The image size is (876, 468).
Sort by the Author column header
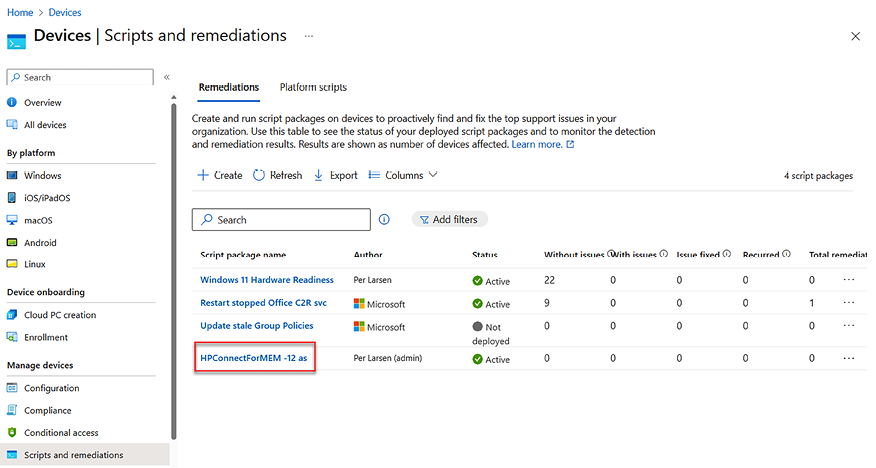click(368, 255)
